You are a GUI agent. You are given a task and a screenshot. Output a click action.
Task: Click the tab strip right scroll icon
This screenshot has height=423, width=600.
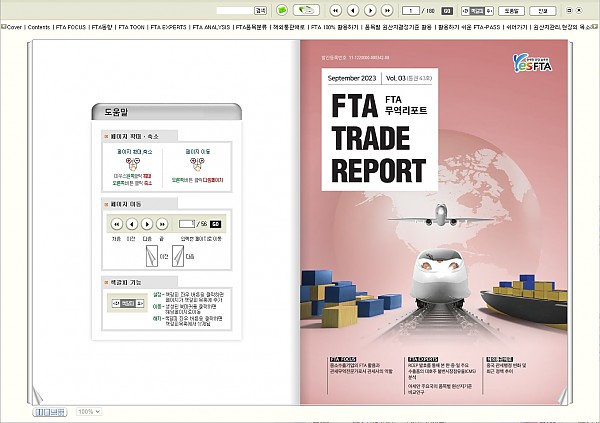(594, 27)
